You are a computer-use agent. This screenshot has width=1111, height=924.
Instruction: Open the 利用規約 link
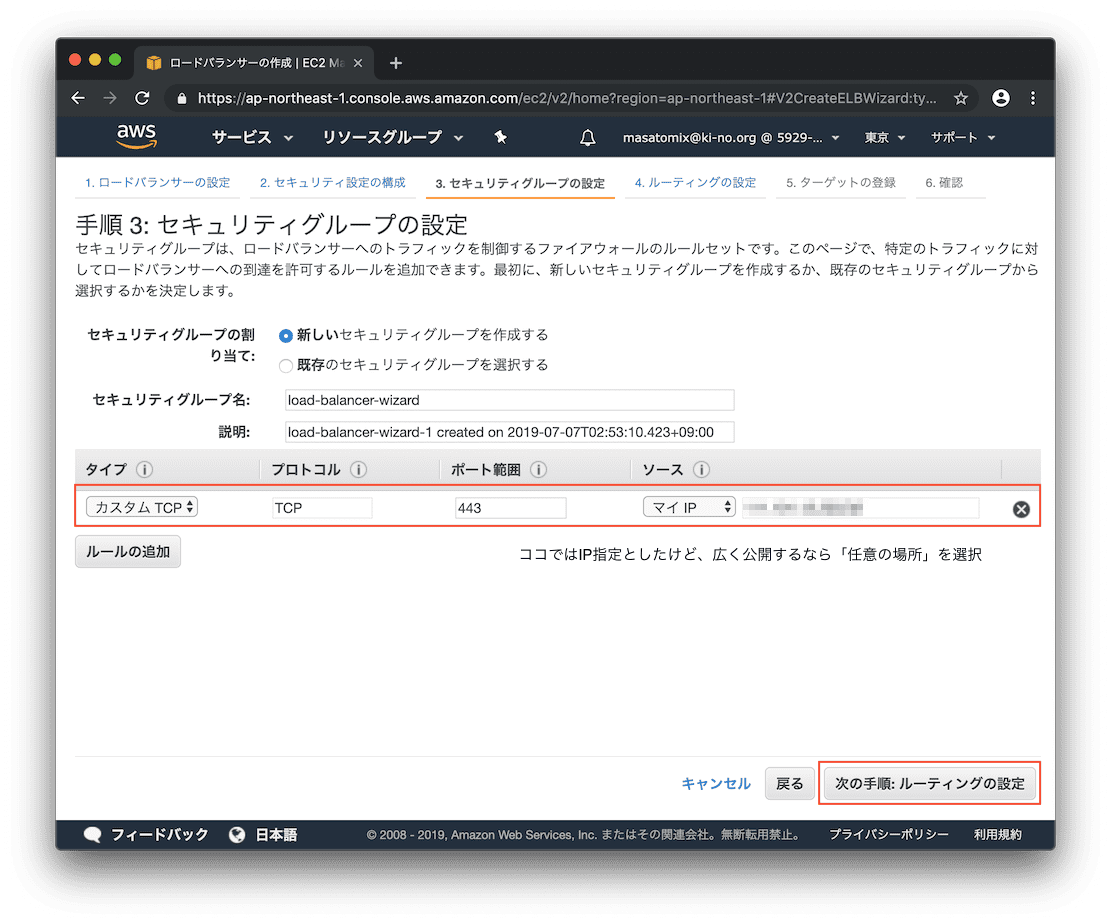998,835
